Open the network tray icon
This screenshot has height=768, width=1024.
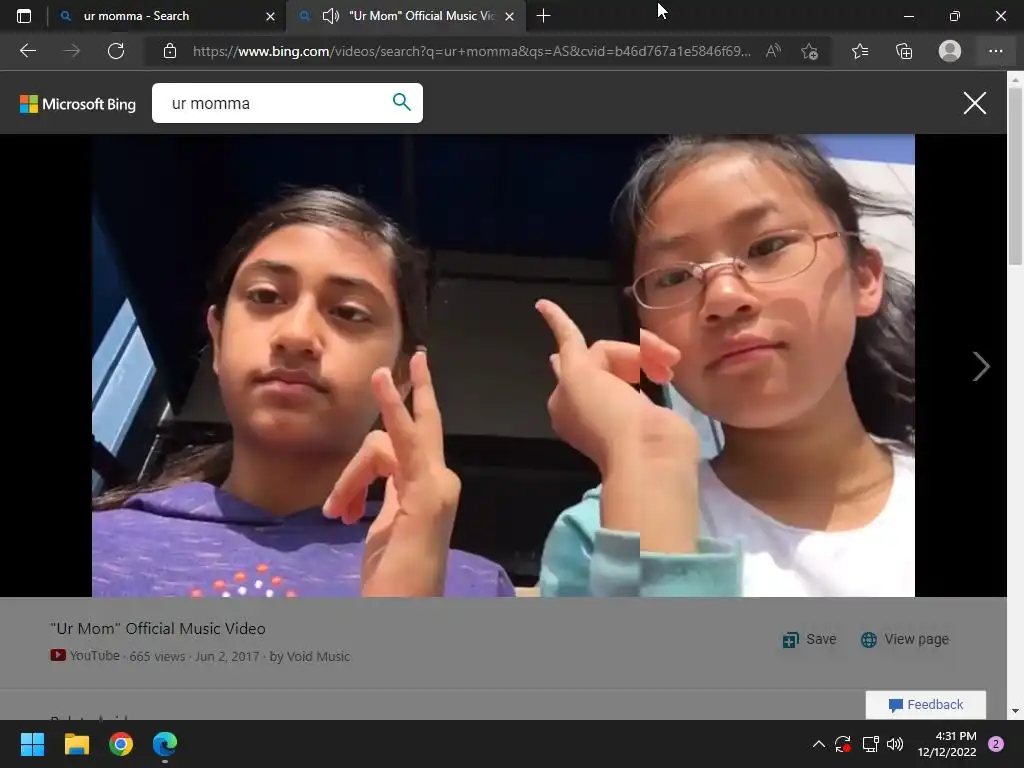point(870,744)
